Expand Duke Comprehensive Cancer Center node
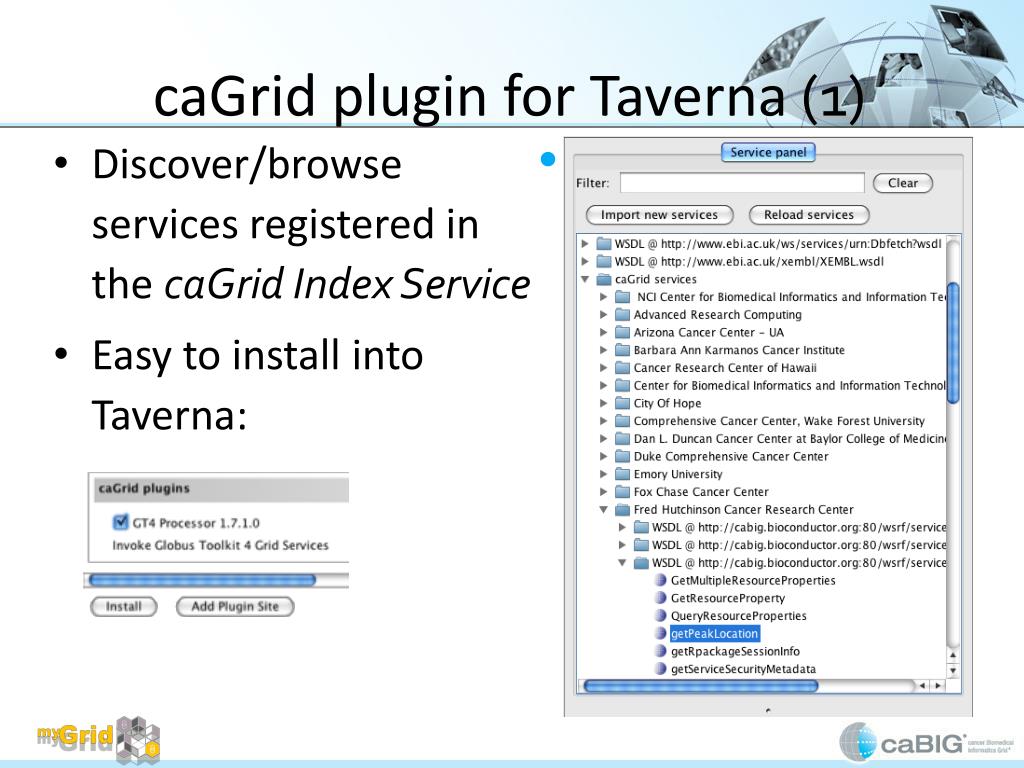The image size is (1024, 768). 604,456
